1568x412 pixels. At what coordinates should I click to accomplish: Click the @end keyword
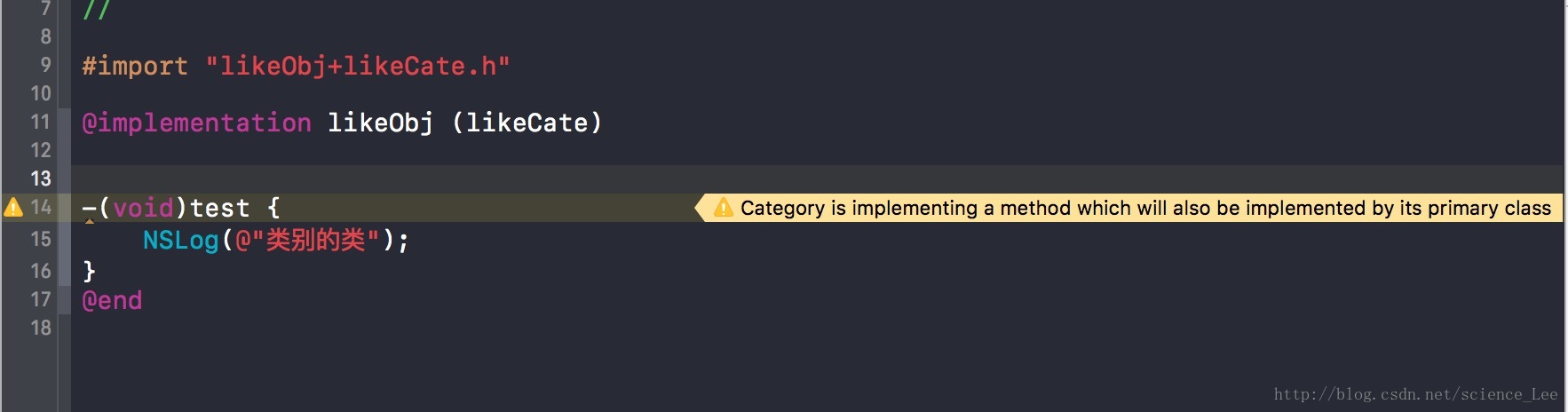coord(112,300)
